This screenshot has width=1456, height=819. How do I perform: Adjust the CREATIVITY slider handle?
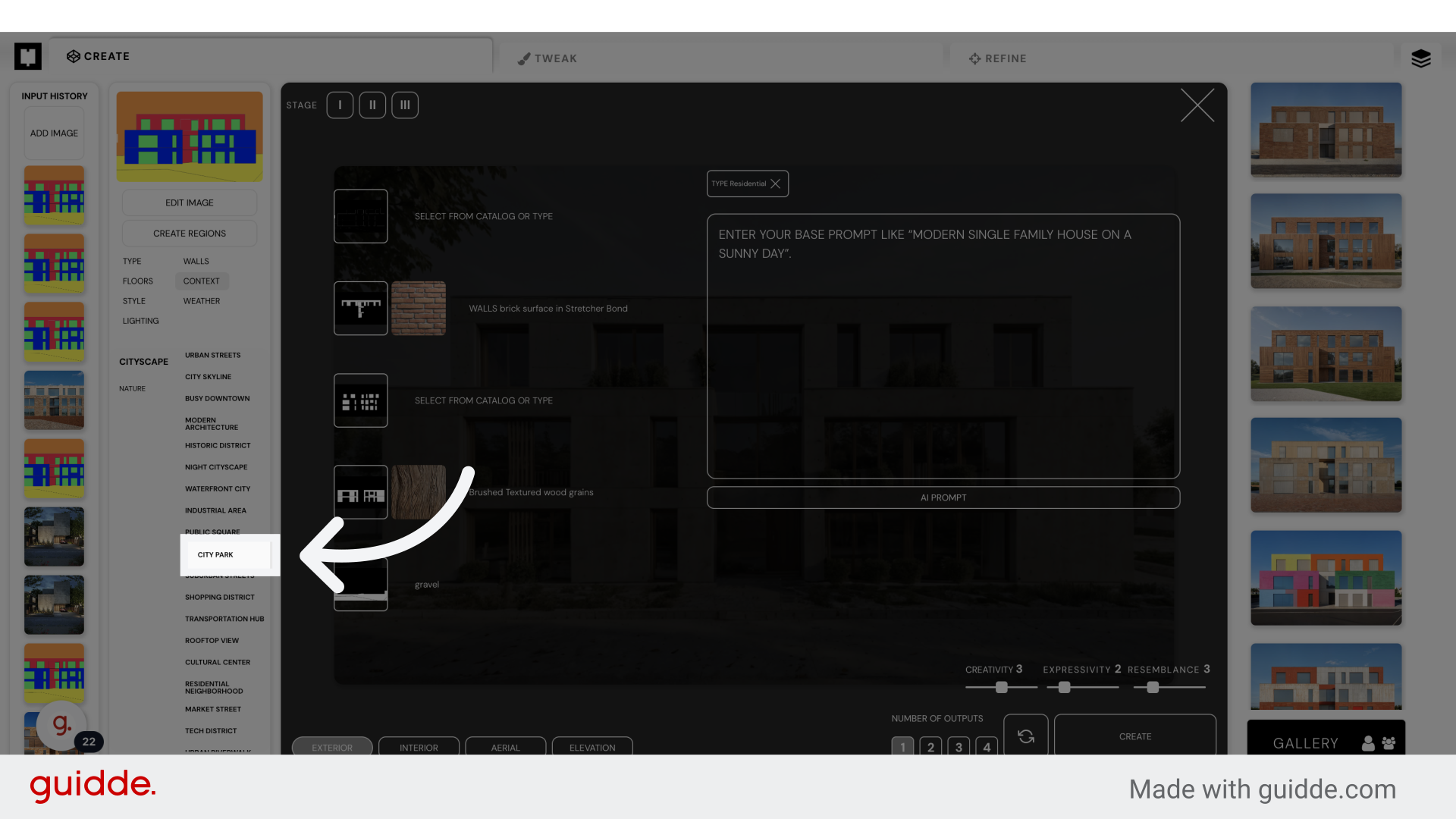click(x=1002, y=687)
